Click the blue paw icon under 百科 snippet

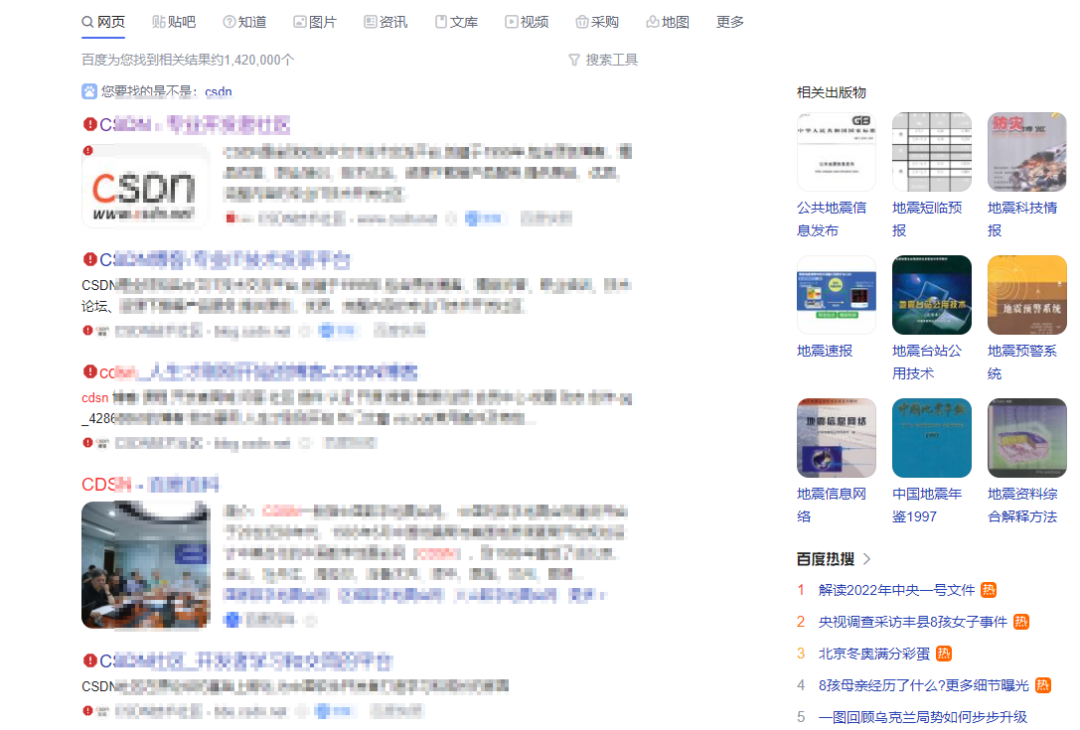[232, 620]
